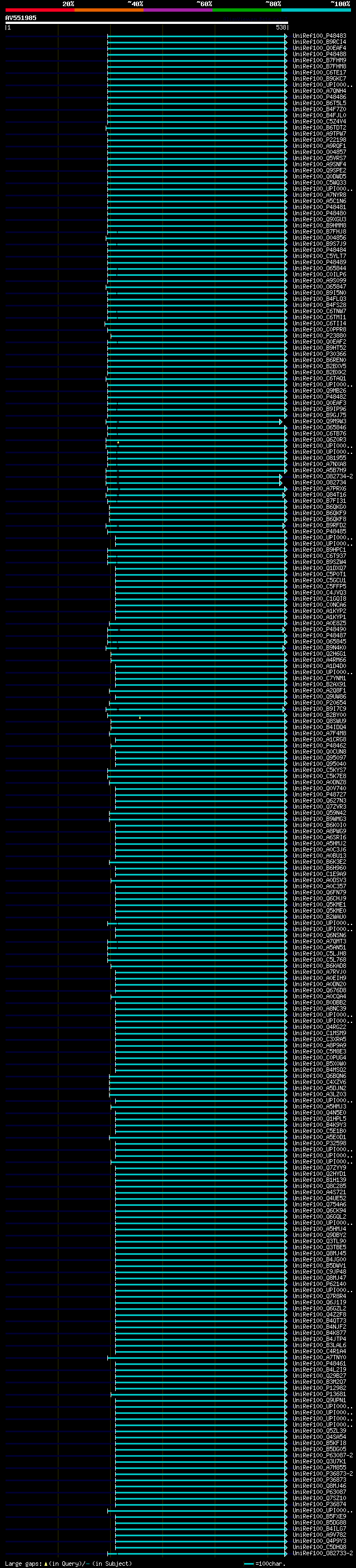
Task: Click hit label UniRef100_Q5VRS7
Action: coord(319,159)
